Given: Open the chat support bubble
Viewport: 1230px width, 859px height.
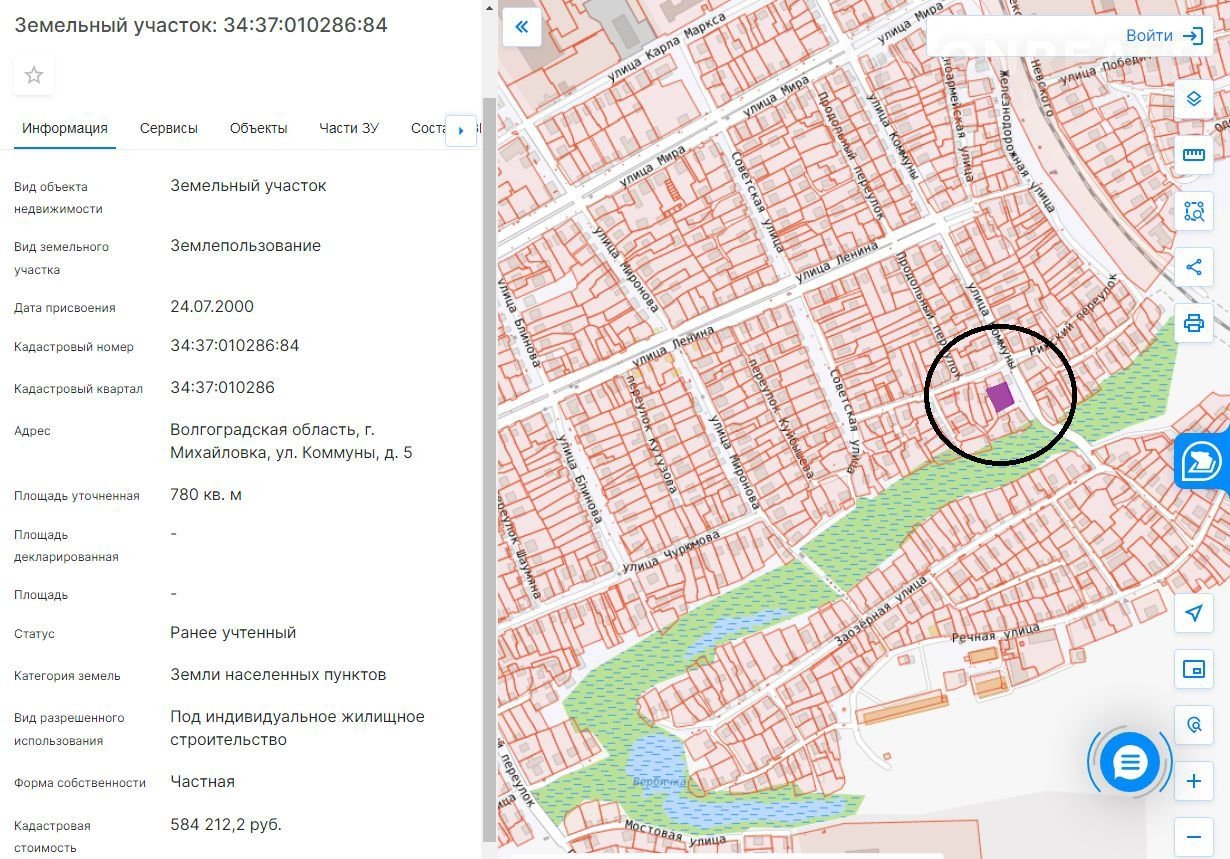Looking at the screenshot, I should [x=1129, y=764].
